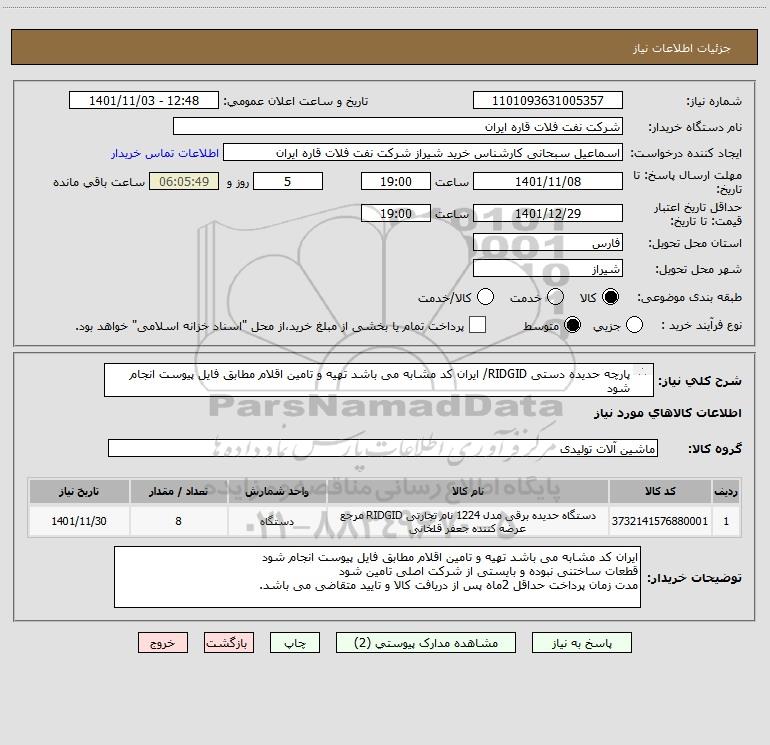Click the توضیحات خریدار notes box

pyautogui.click(x=377, y=577)
